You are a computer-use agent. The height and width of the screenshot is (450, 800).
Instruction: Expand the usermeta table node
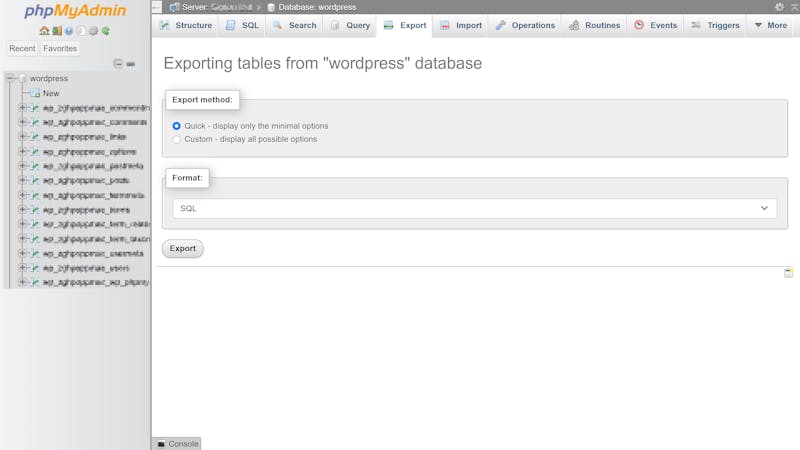(22, 253)
